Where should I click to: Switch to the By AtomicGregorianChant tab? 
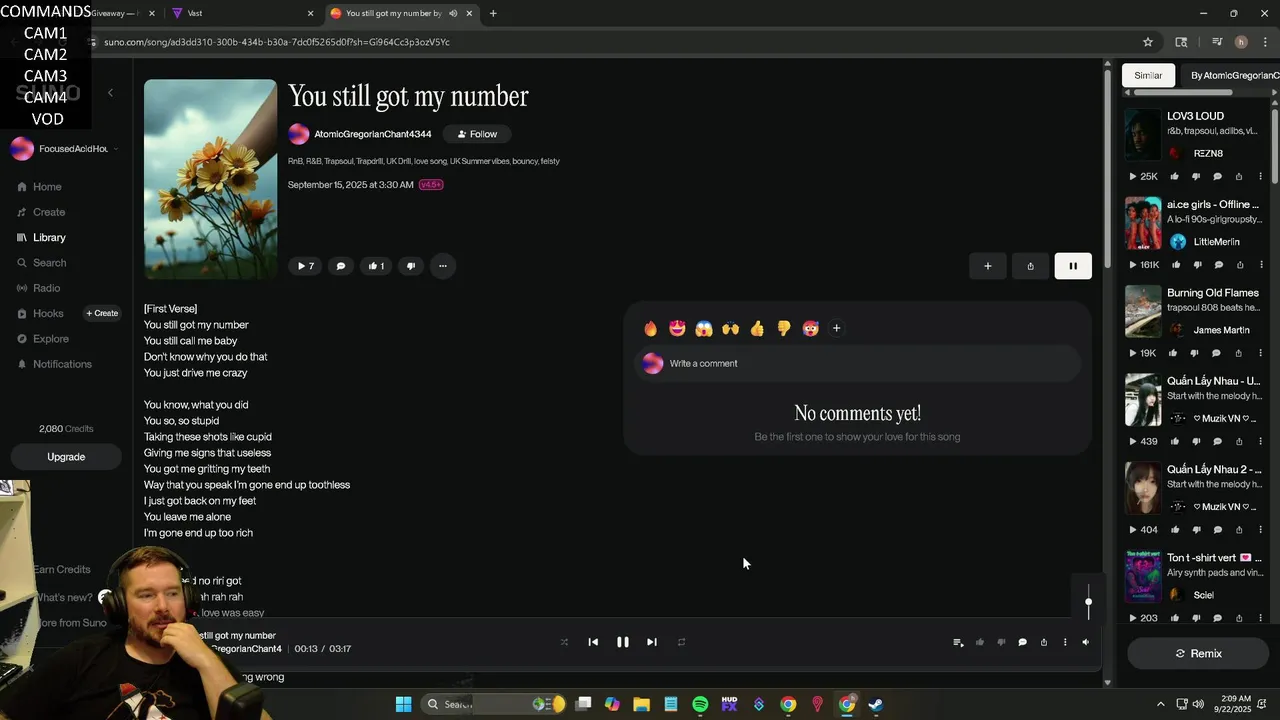[1234, 76]
